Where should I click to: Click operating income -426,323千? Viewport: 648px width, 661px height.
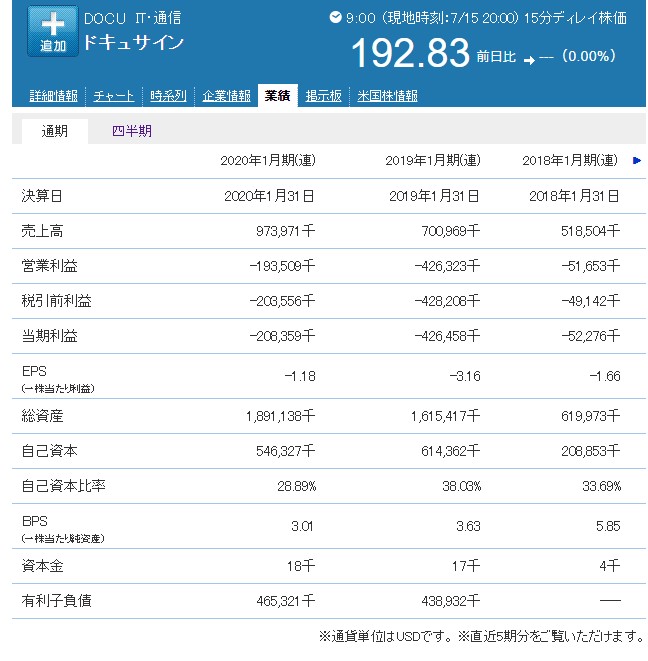[x=447, y=266]
